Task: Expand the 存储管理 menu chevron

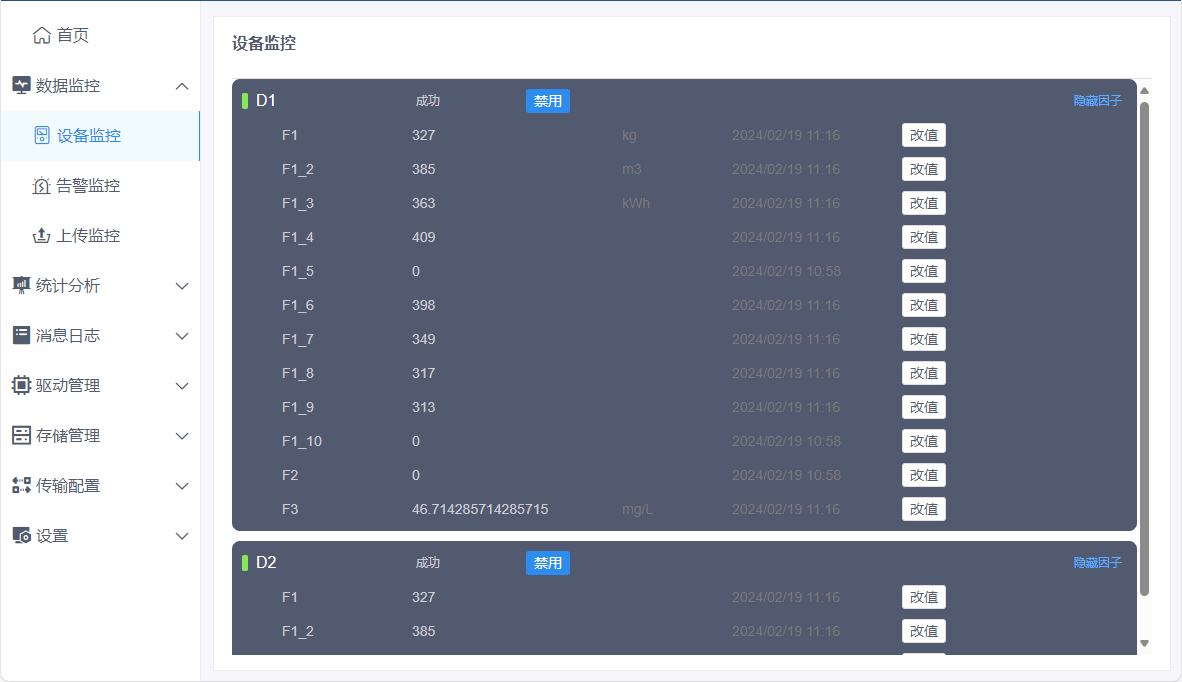Action: (x=182, y=436)
